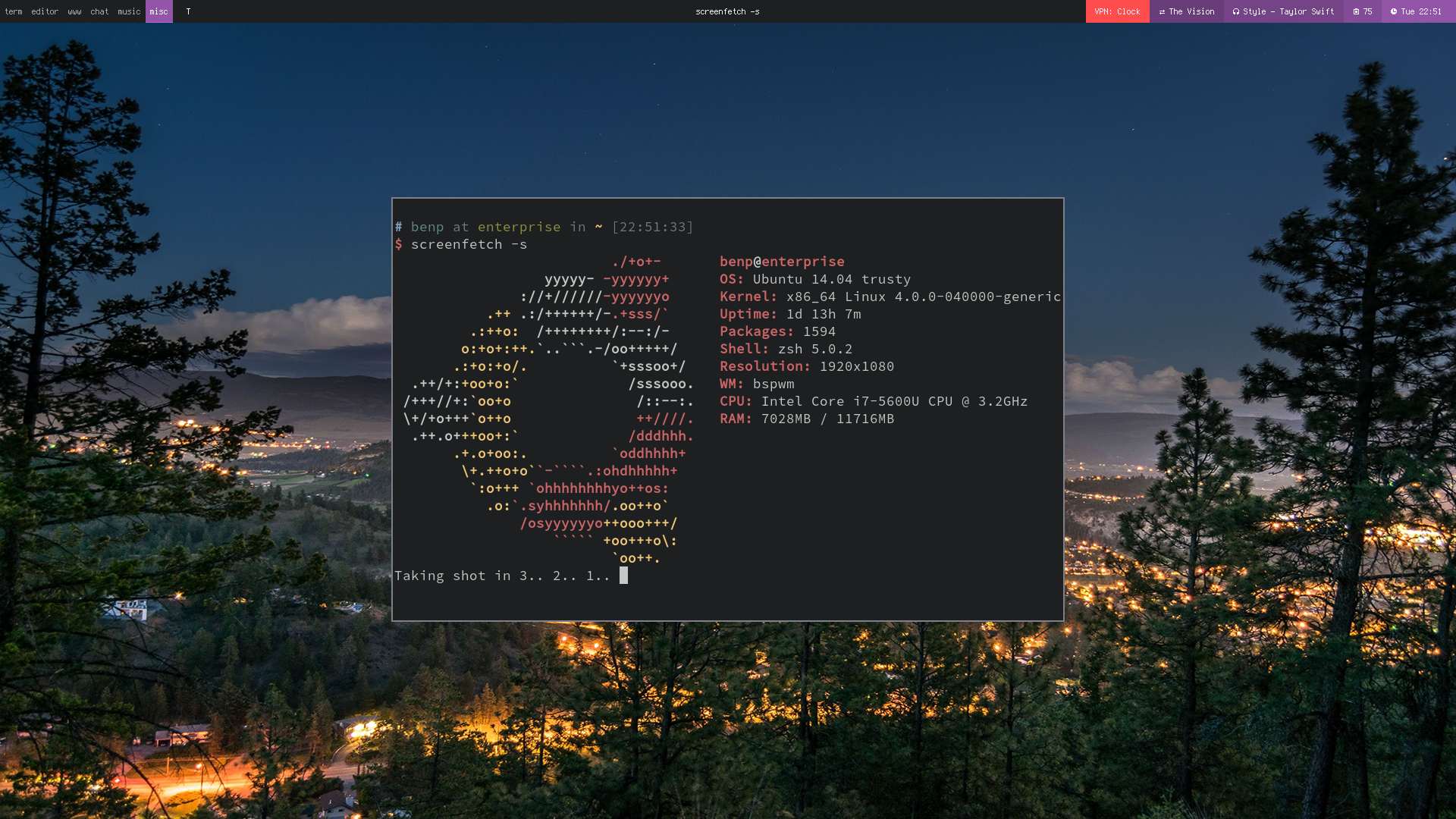
Task: Click the Tue 22:51 date and time
Action: [1420, 11]
